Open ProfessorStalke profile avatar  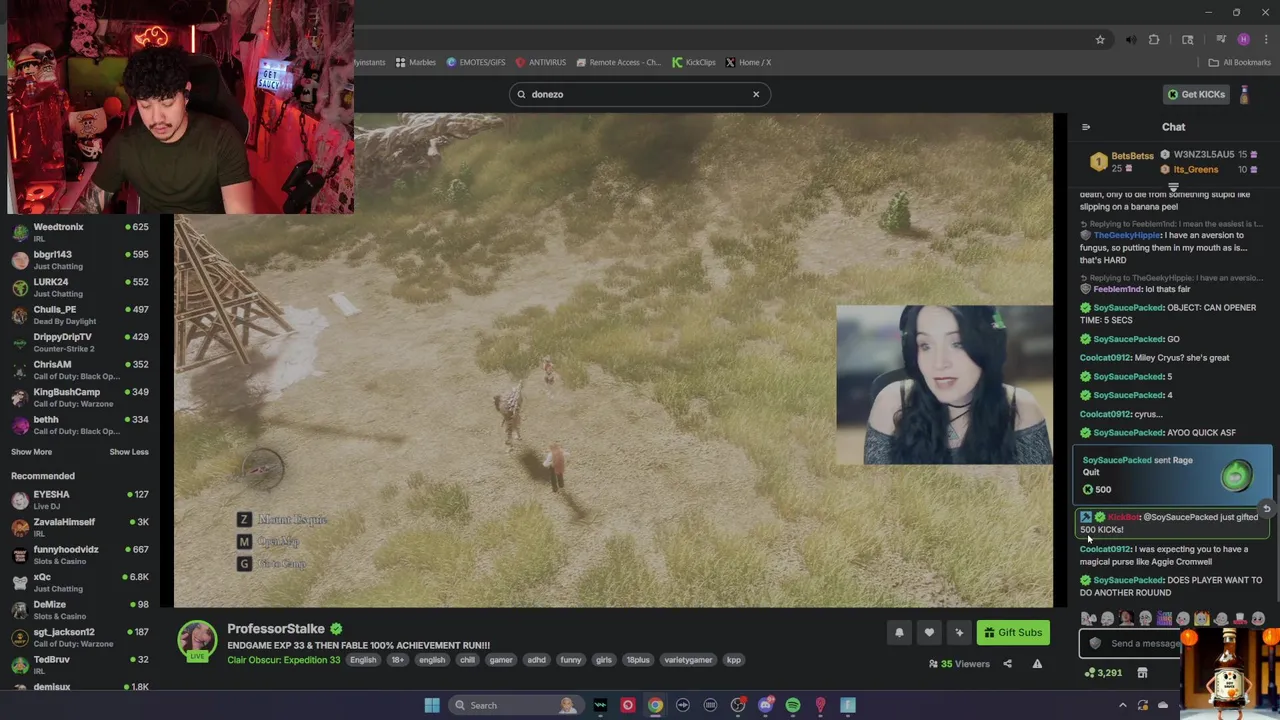[197, 641]
